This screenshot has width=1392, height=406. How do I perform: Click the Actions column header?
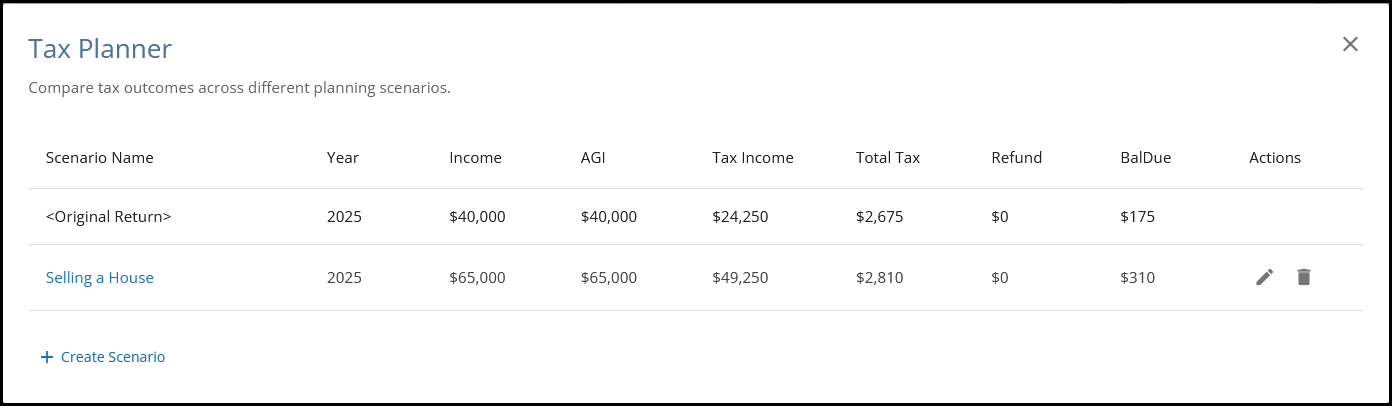tap(1275, 158)
